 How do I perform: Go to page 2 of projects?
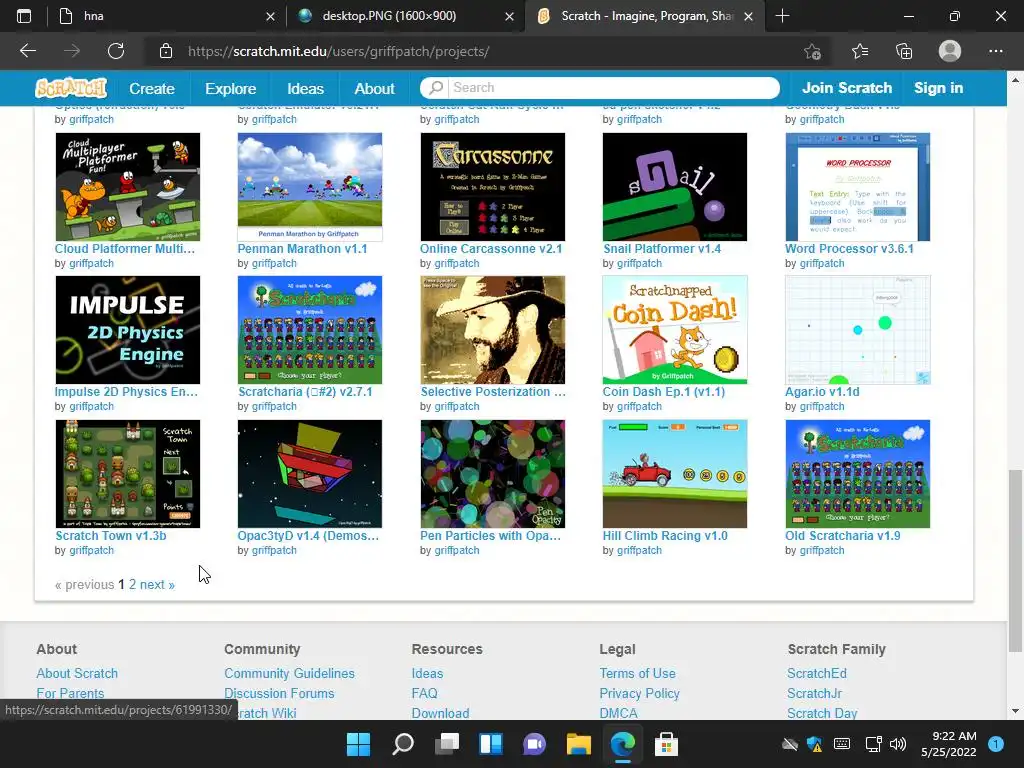tap(132, 584)
